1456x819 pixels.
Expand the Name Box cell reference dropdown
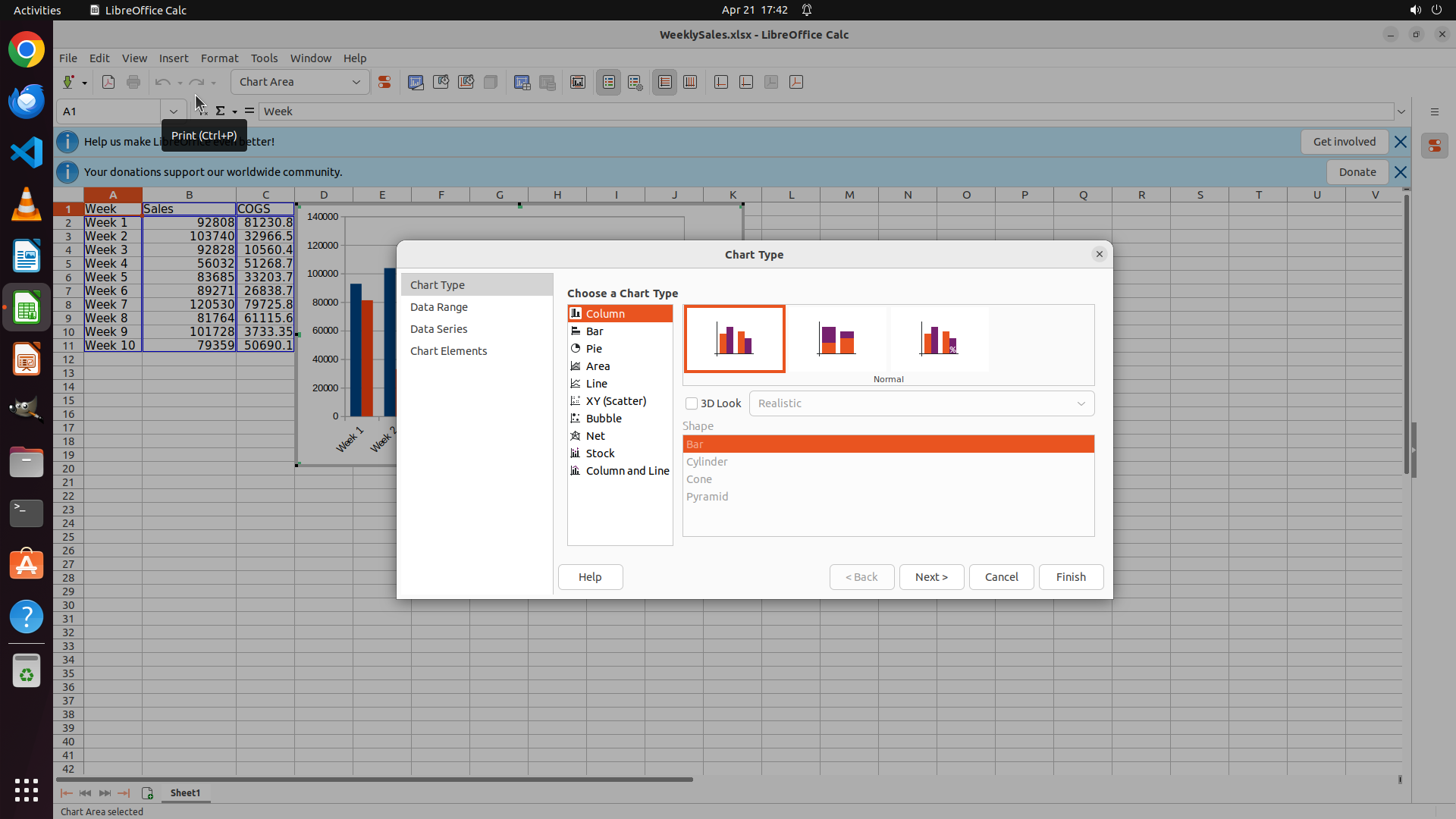click(x=174, y=111)
